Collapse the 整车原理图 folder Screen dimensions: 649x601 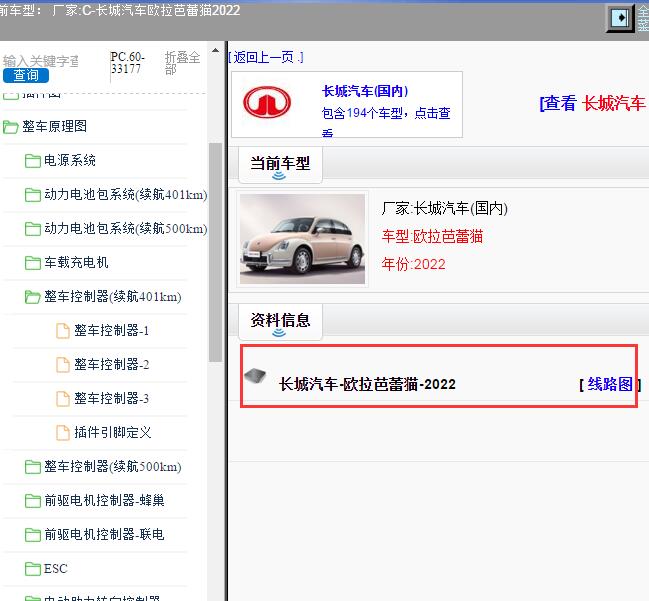(54, 127)
